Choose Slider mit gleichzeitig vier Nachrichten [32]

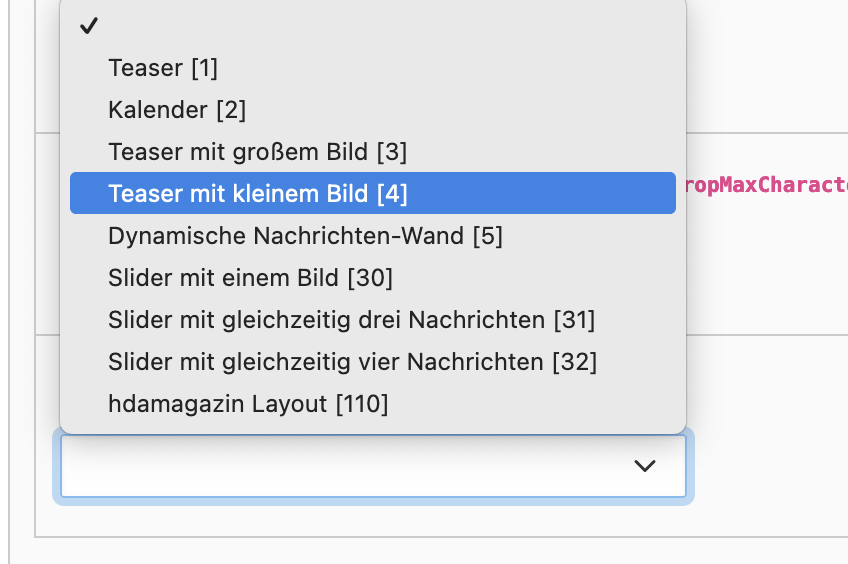click(373, 362)
